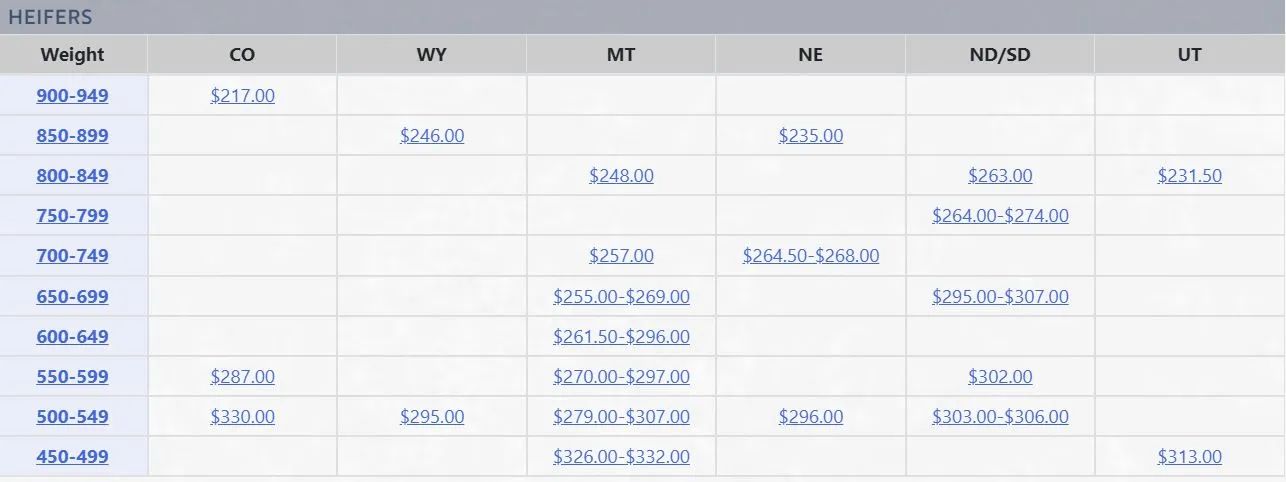The image size is (1286, 482).
Task: Click the 450-499 weight range link
Action: (72, 457)
